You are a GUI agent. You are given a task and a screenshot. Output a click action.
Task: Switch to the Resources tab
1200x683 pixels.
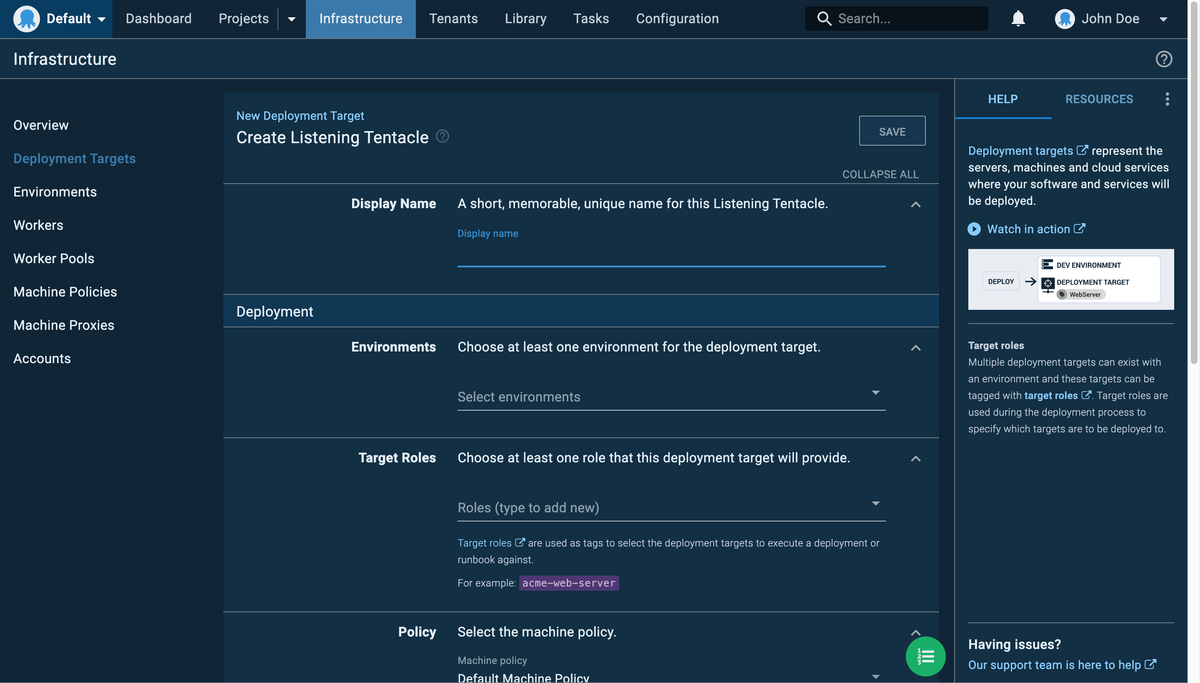pos(1099,99)
